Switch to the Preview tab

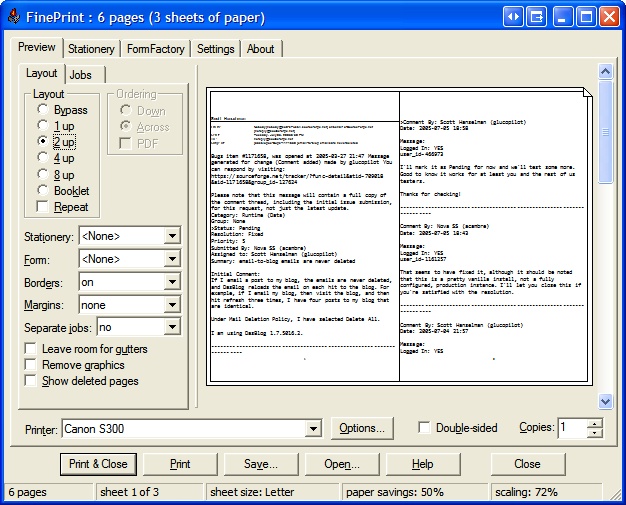pos(37,47)
